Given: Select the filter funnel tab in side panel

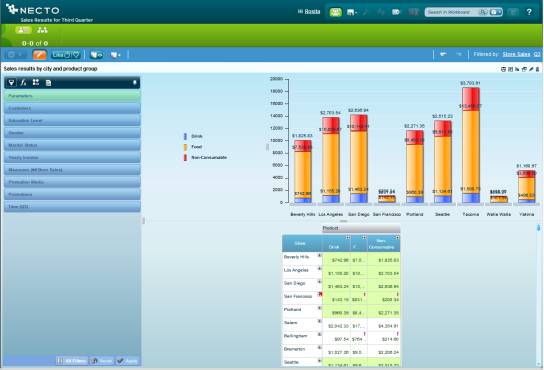Looking at the screenshot, I should click(11, 83).
